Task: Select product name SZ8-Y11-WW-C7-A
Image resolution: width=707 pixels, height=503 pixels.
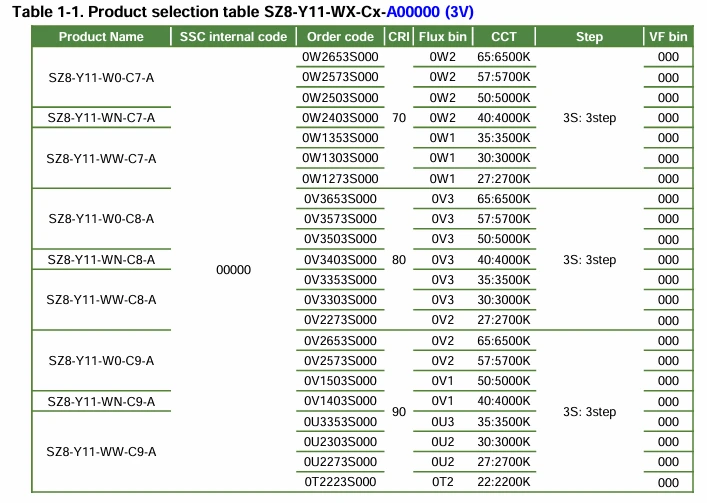Action: (101, 159)
